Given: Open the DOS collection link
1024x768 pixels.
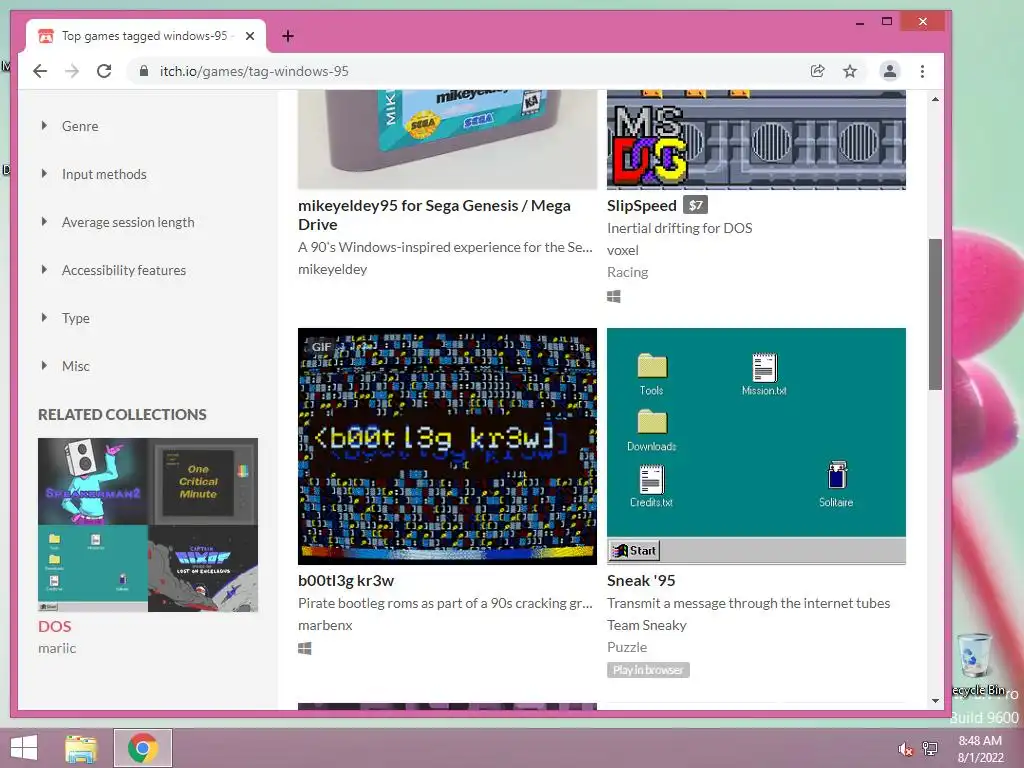Looking at the screenshot, I should [54, 626].
